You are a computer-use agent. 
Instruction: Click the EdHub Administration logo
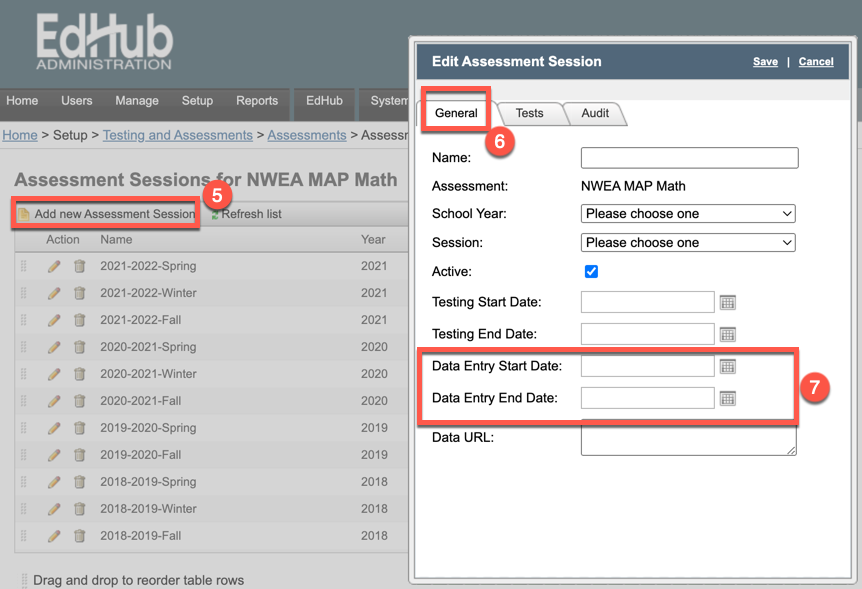[x=104, y=42]
